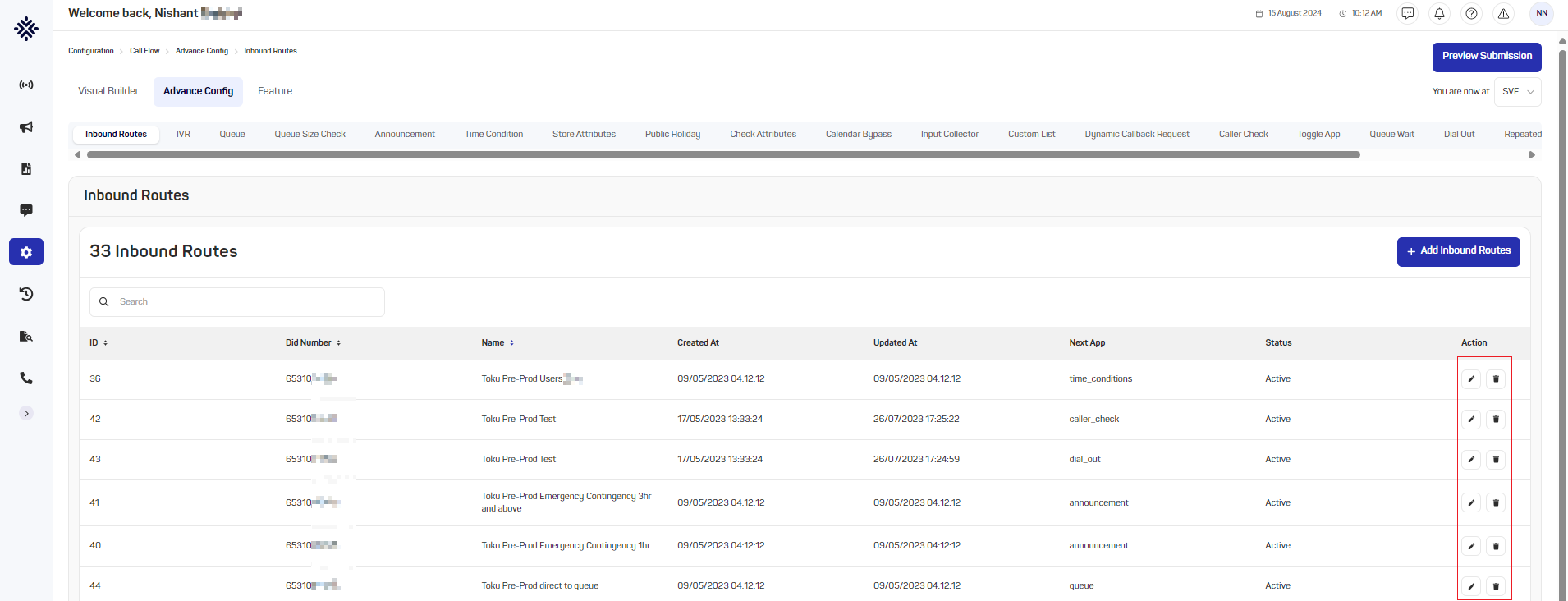Click the inbound routes Search field
This screenshot has width=1568, height=601.
(x=237, y=302)
